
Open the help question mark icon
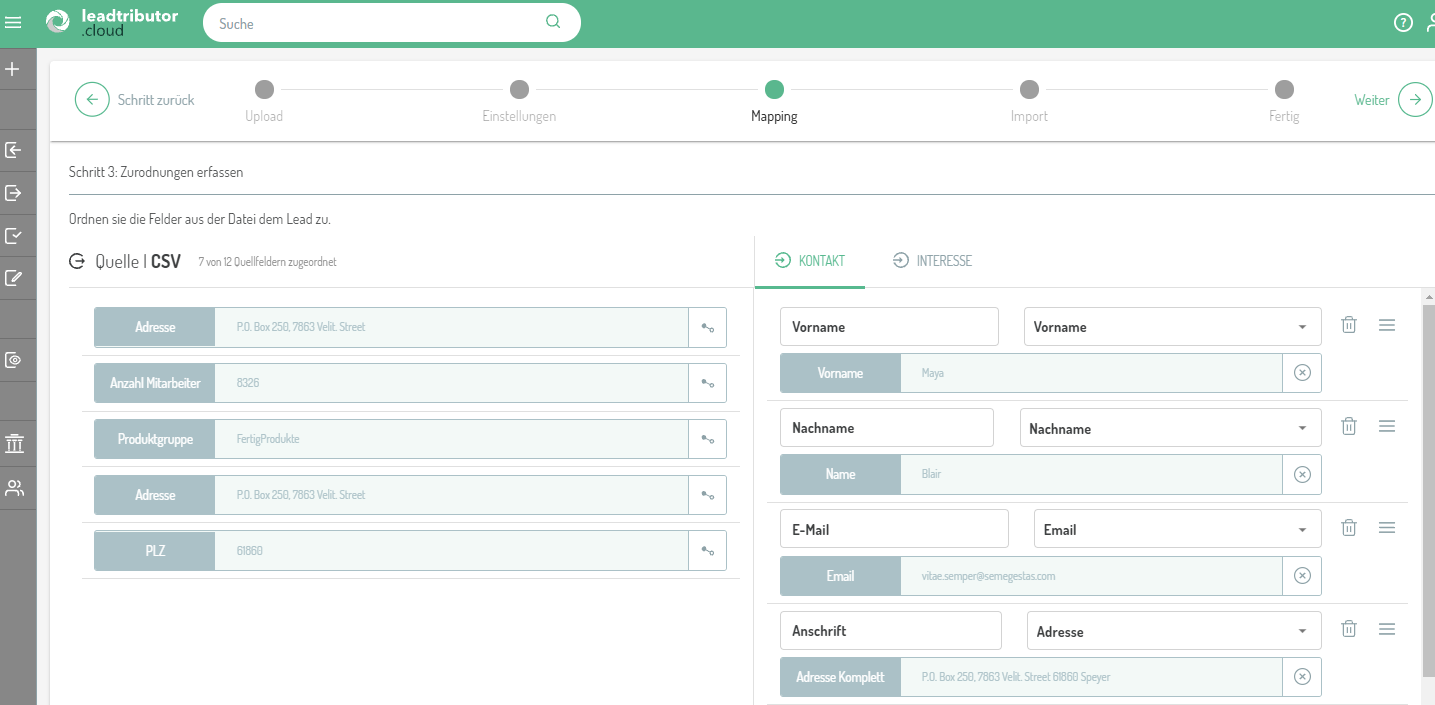1403,23
